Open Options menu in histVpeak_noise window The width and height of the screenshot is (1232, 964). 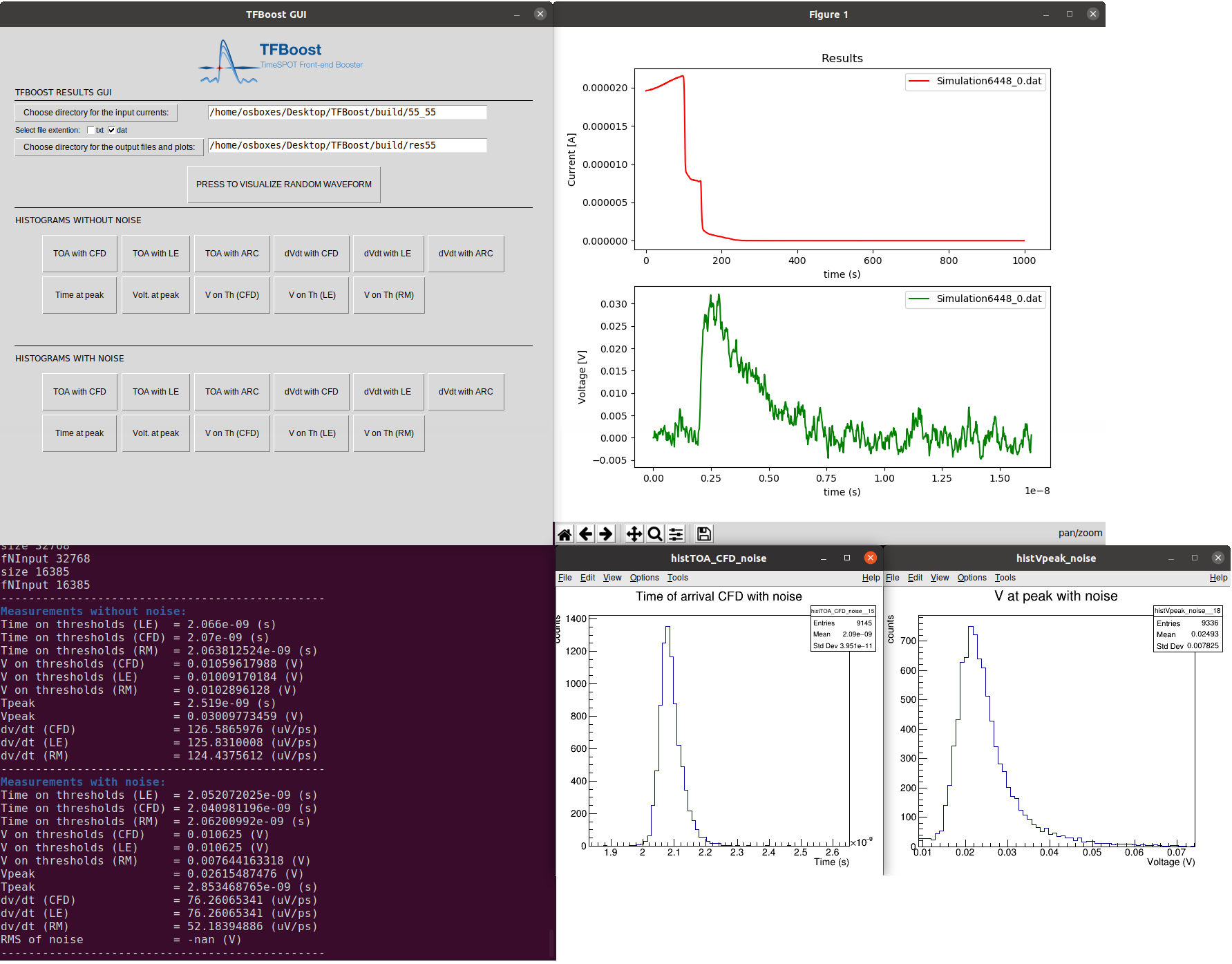click(x=972, y=578)
